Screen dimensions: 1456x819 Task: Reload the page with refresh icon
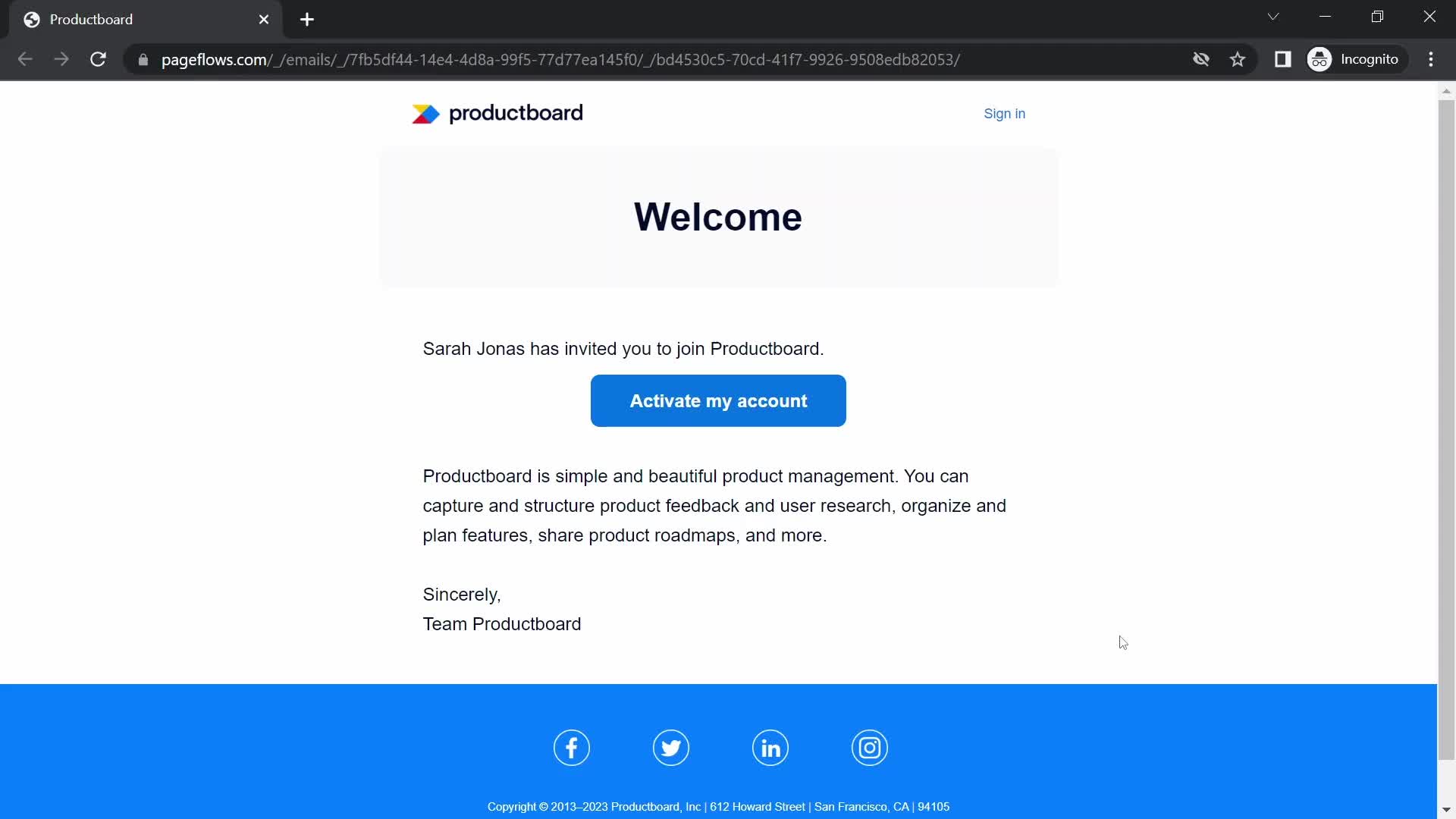[x=98, y=59]
